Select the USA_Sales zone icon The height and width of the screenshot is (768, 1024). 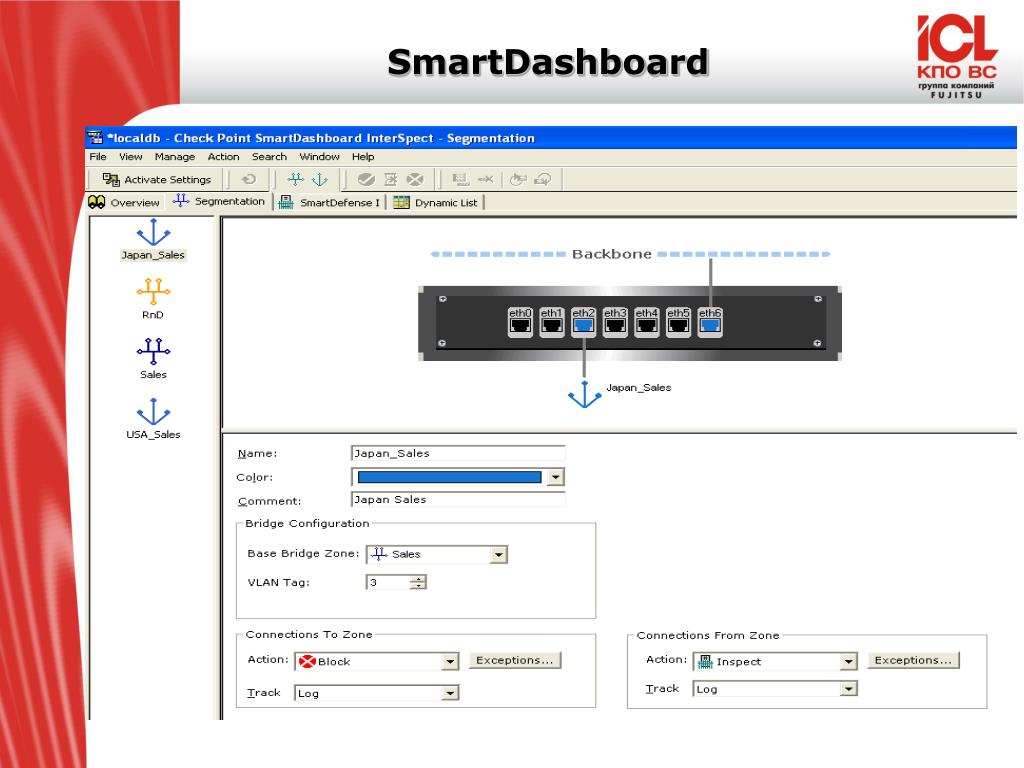pos(153,411)
